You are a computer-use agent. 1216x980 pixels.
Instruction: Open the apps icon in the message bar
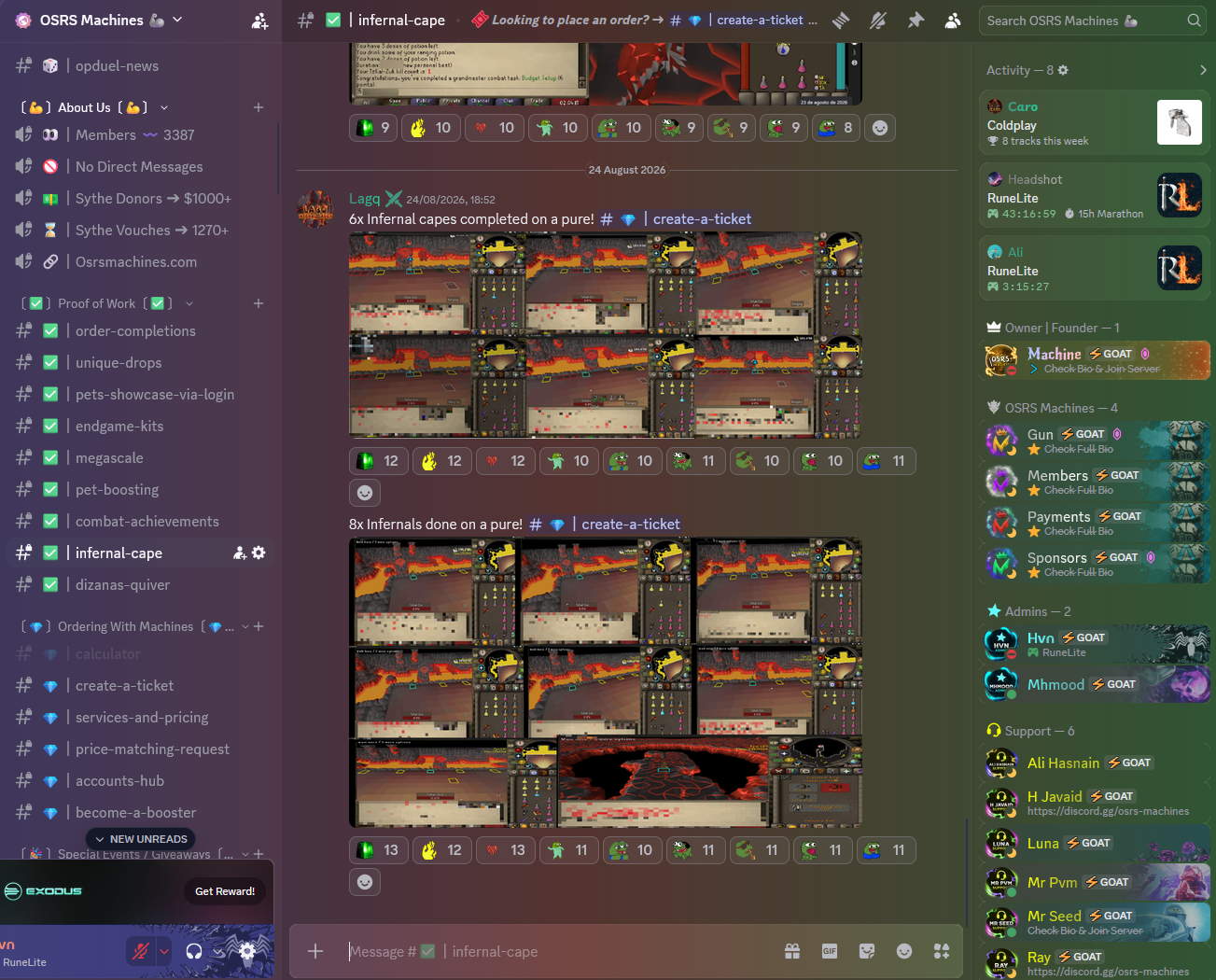(x=942, y=951)
